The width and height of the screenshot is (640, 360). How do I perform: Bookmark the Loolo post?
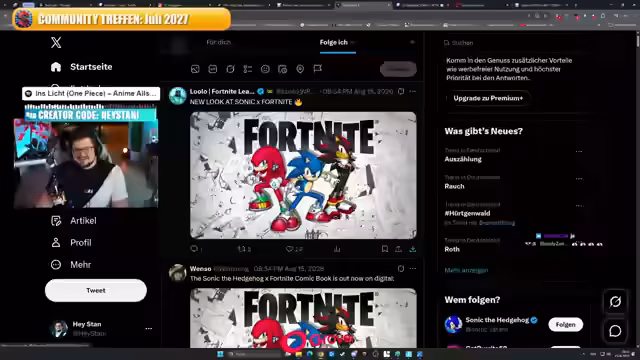[x=384, y=249]
